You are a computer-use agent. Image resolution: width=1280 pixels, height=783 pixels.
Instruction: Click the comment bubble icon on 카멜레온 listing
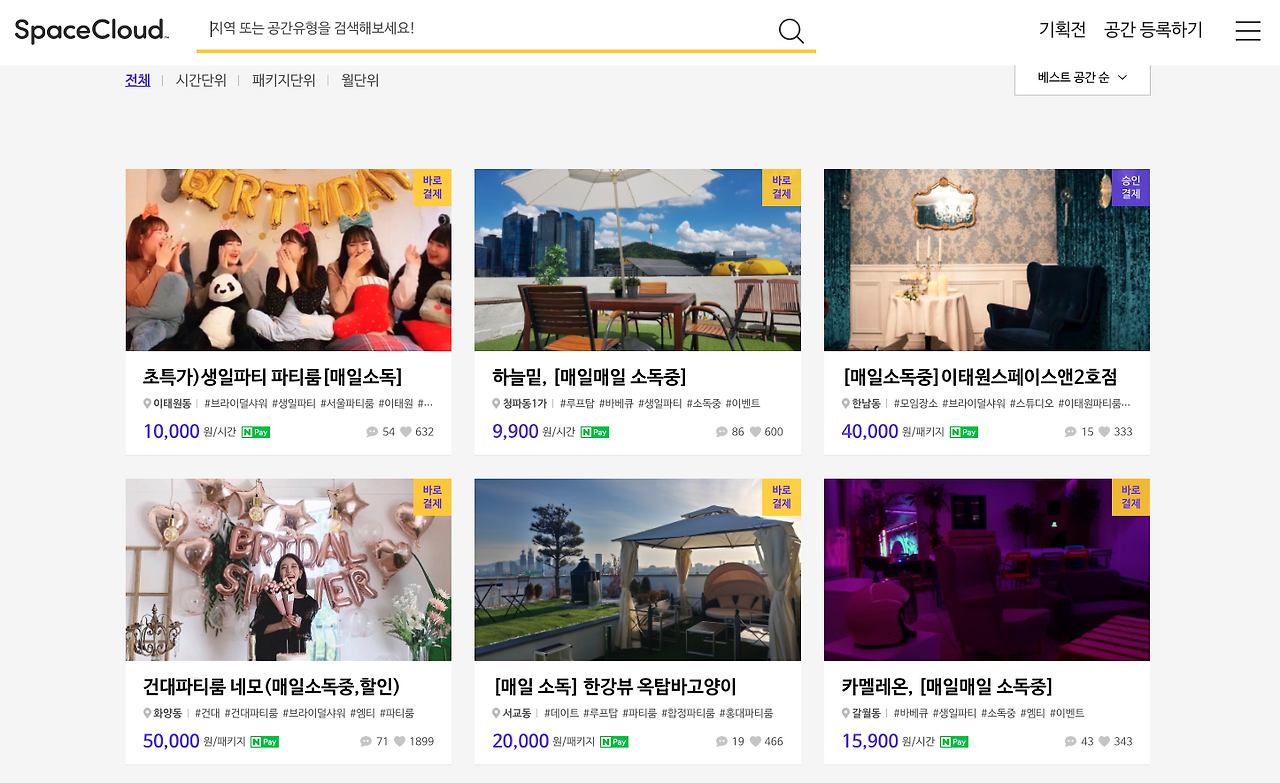point(1070,741)
